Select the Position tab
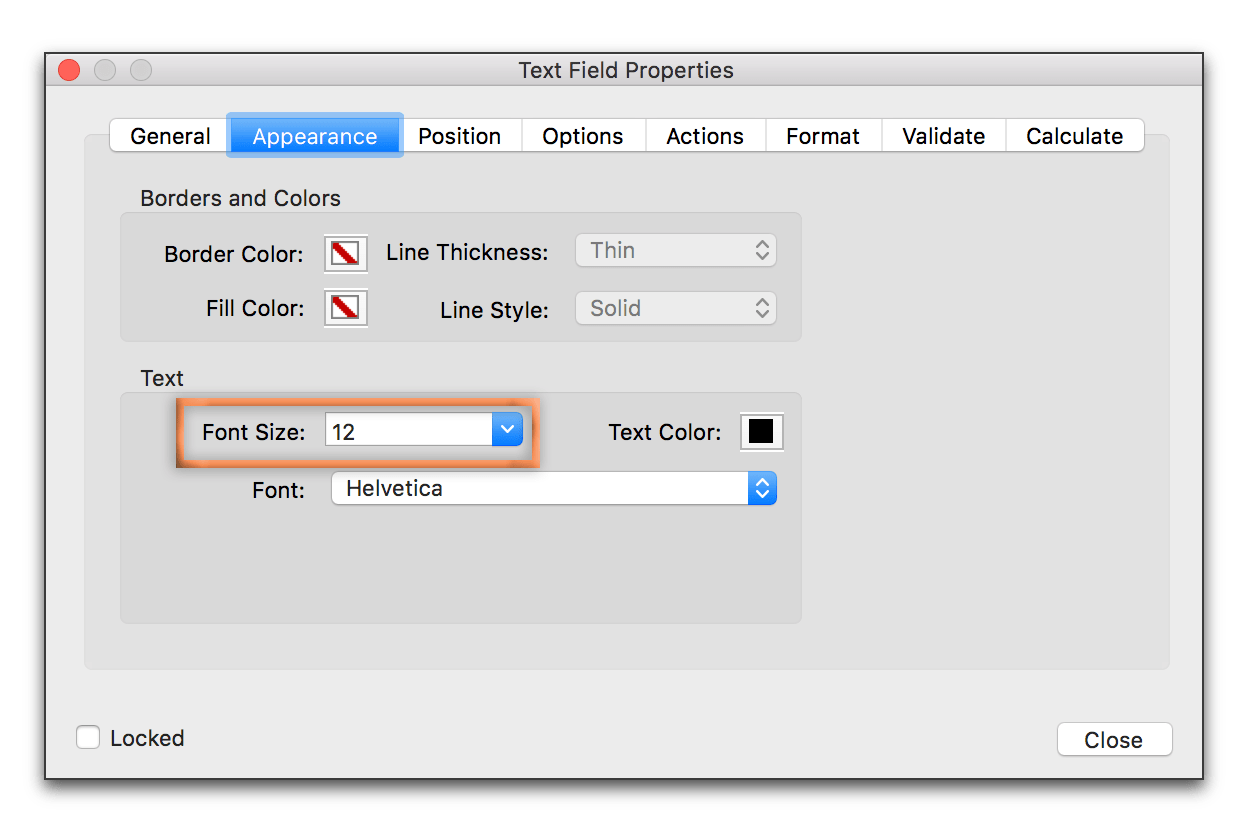This screenshot has height=832, width=1248. pyautogui.click(x=460, y=135)
